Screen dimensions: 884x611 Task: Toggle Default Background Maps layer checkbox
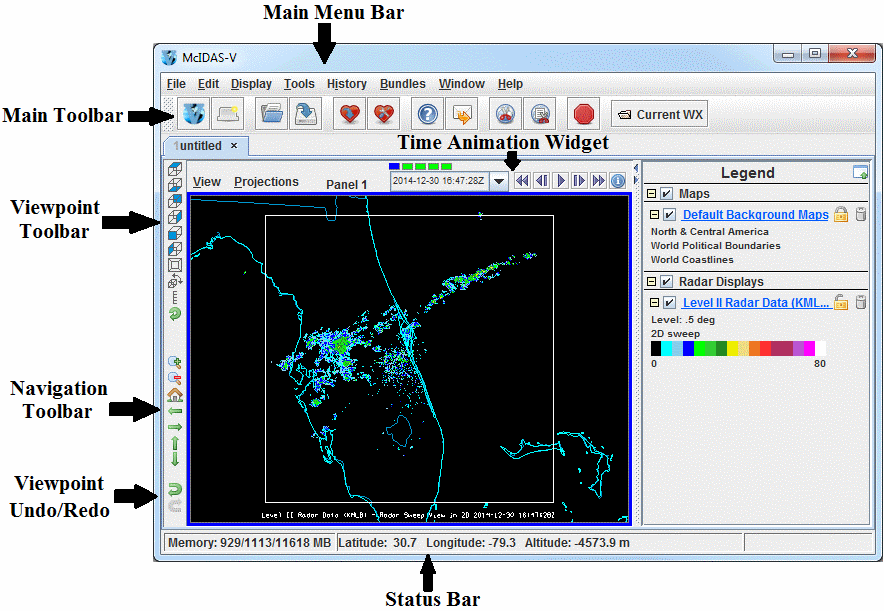click(x=671, y=215)
